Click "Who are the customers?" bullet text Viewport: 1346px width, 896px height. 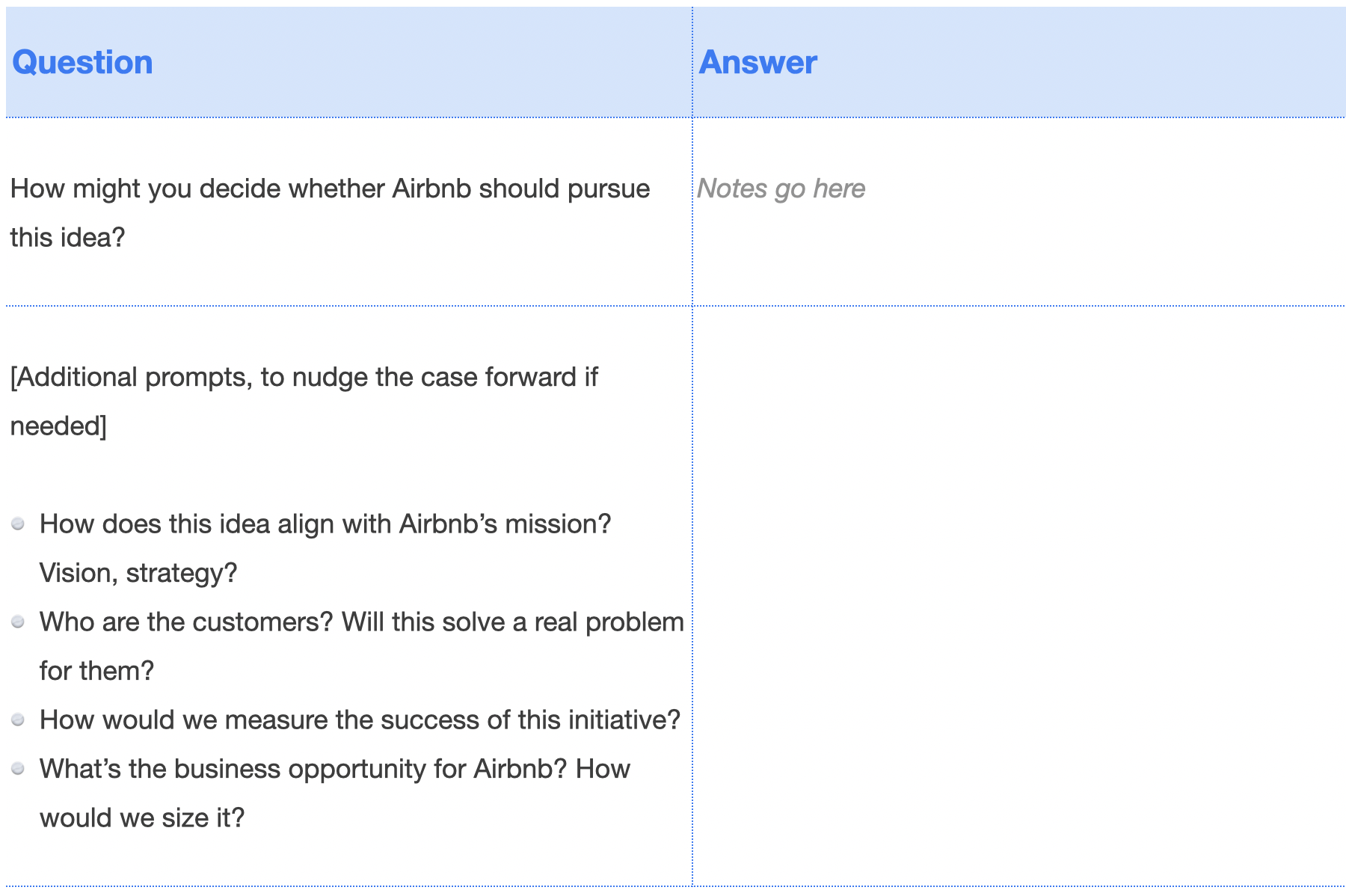coord(361,622)
